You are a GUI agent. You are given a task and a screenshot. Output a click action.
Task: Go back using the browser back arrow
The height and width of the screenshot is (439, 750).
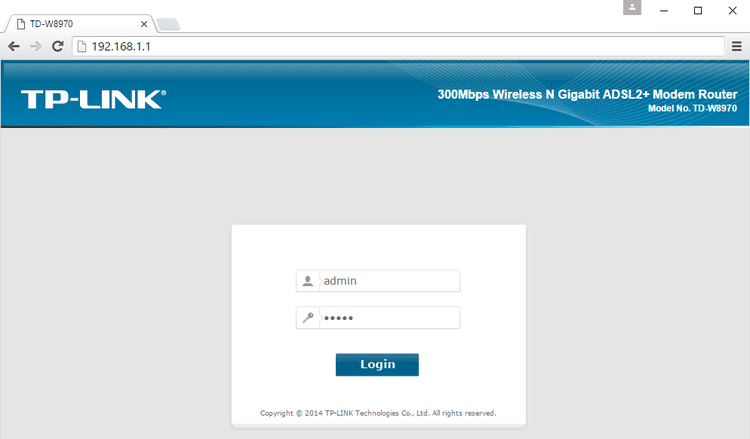click(x=14, y=46)
